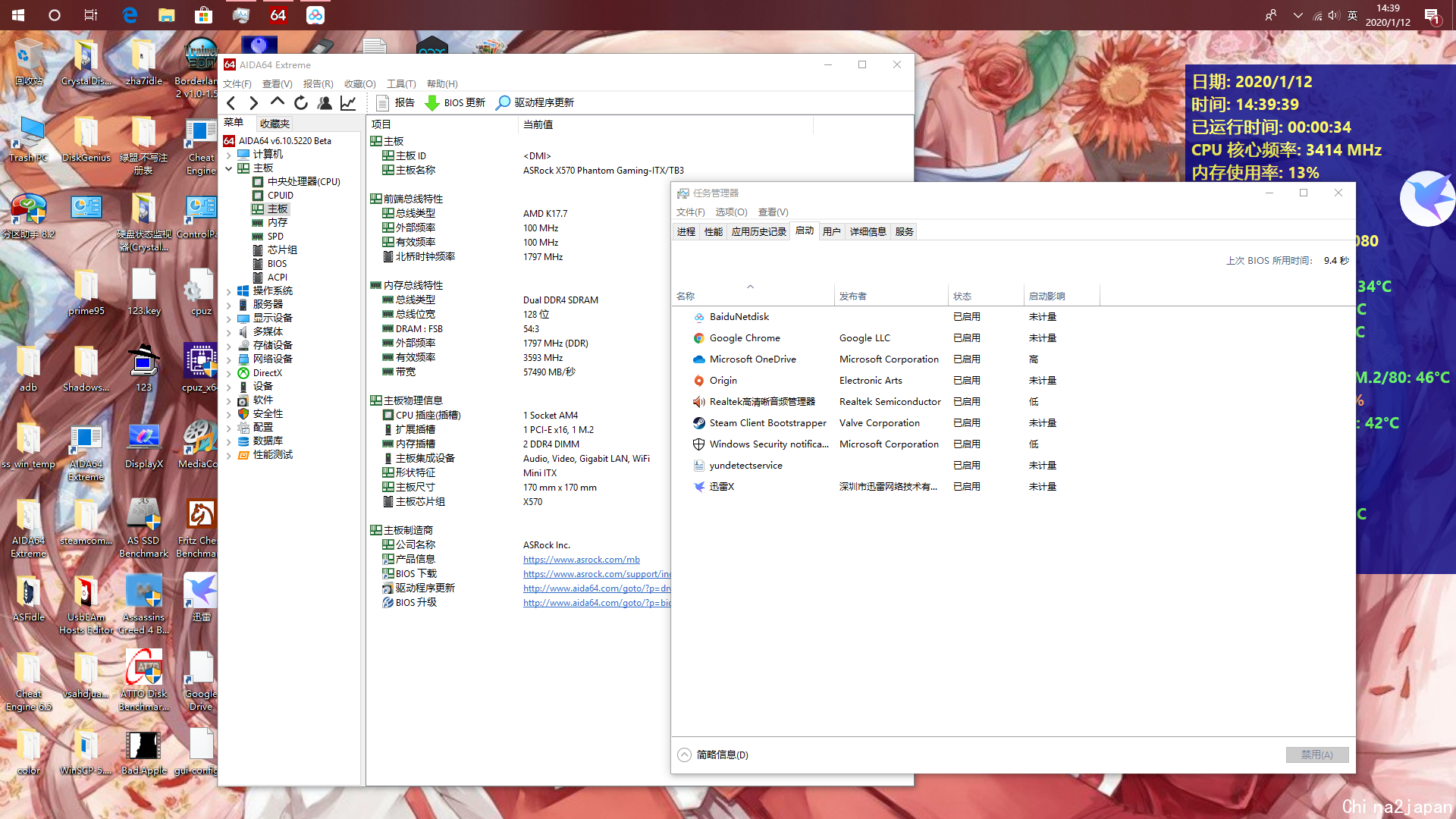
Task: Collapse the 主板 tree node
Action: click(229, 168)
